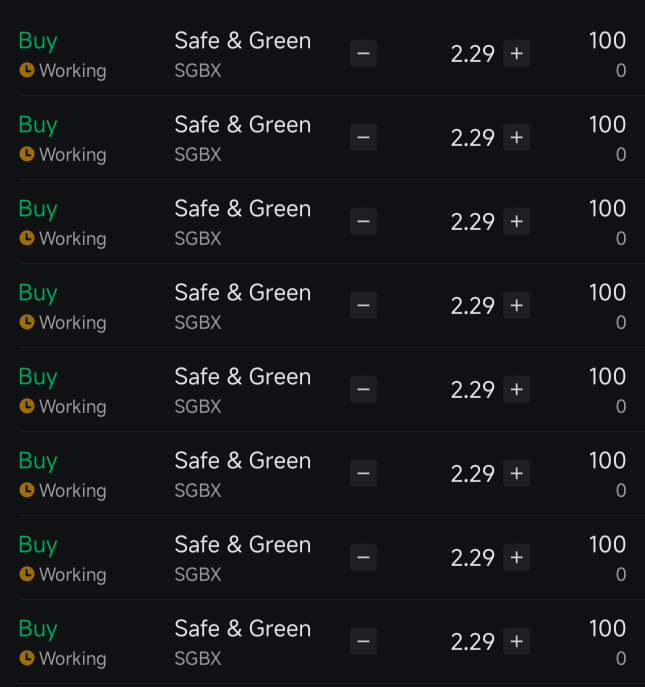Image resolution: width=645 pixels, height=687 pixels.
Task: Click the Working clock icon in the third row
Action: (x=27, y=239)
